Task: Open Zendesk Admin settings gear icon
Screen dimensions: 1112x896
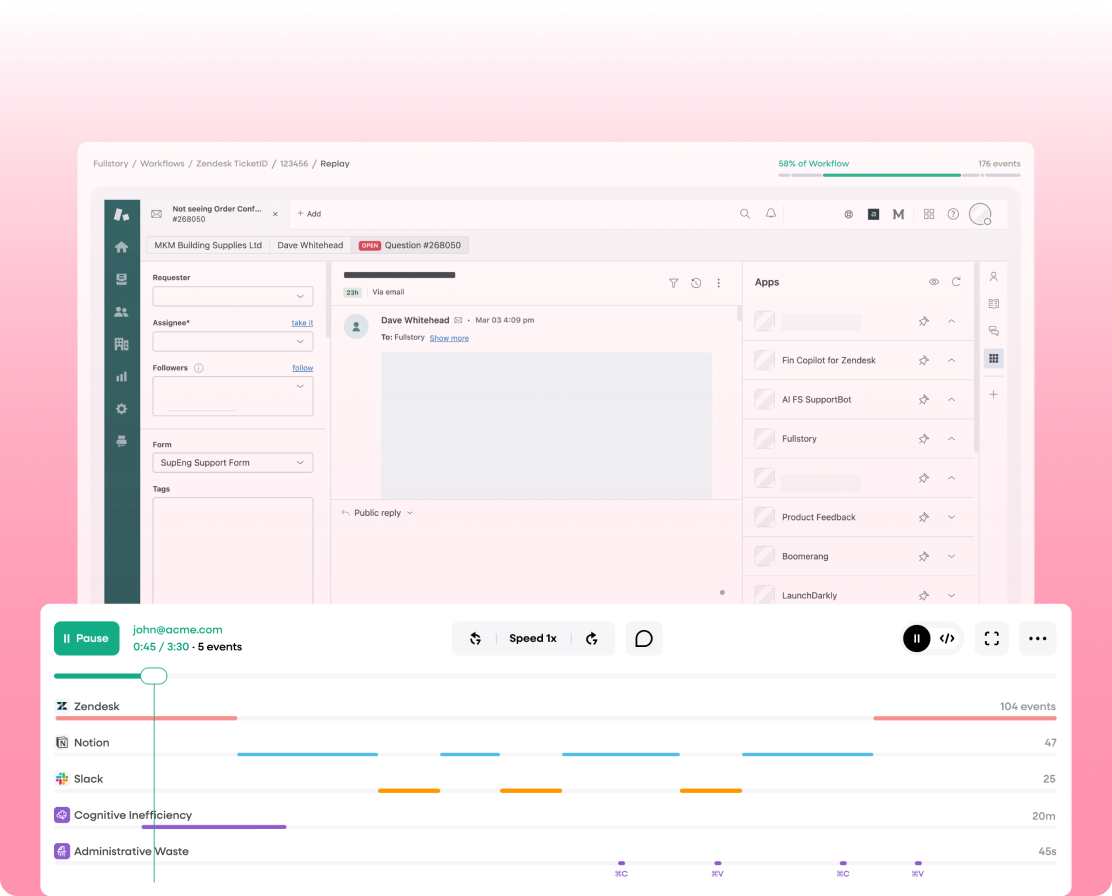Action: tap(121, 408)
